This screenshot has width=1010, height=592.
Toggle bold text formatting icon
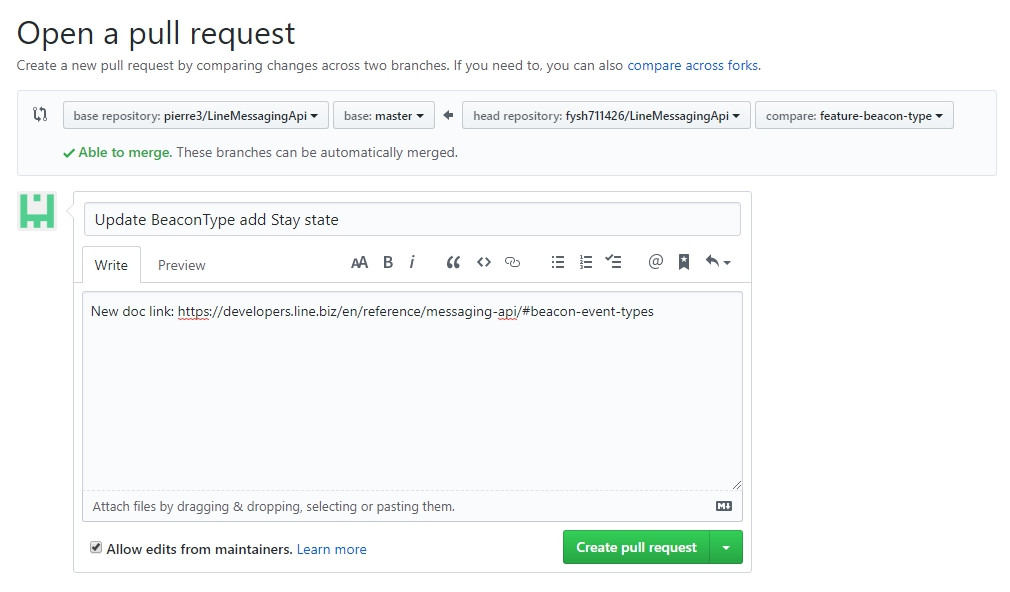(x=388, y=263)
